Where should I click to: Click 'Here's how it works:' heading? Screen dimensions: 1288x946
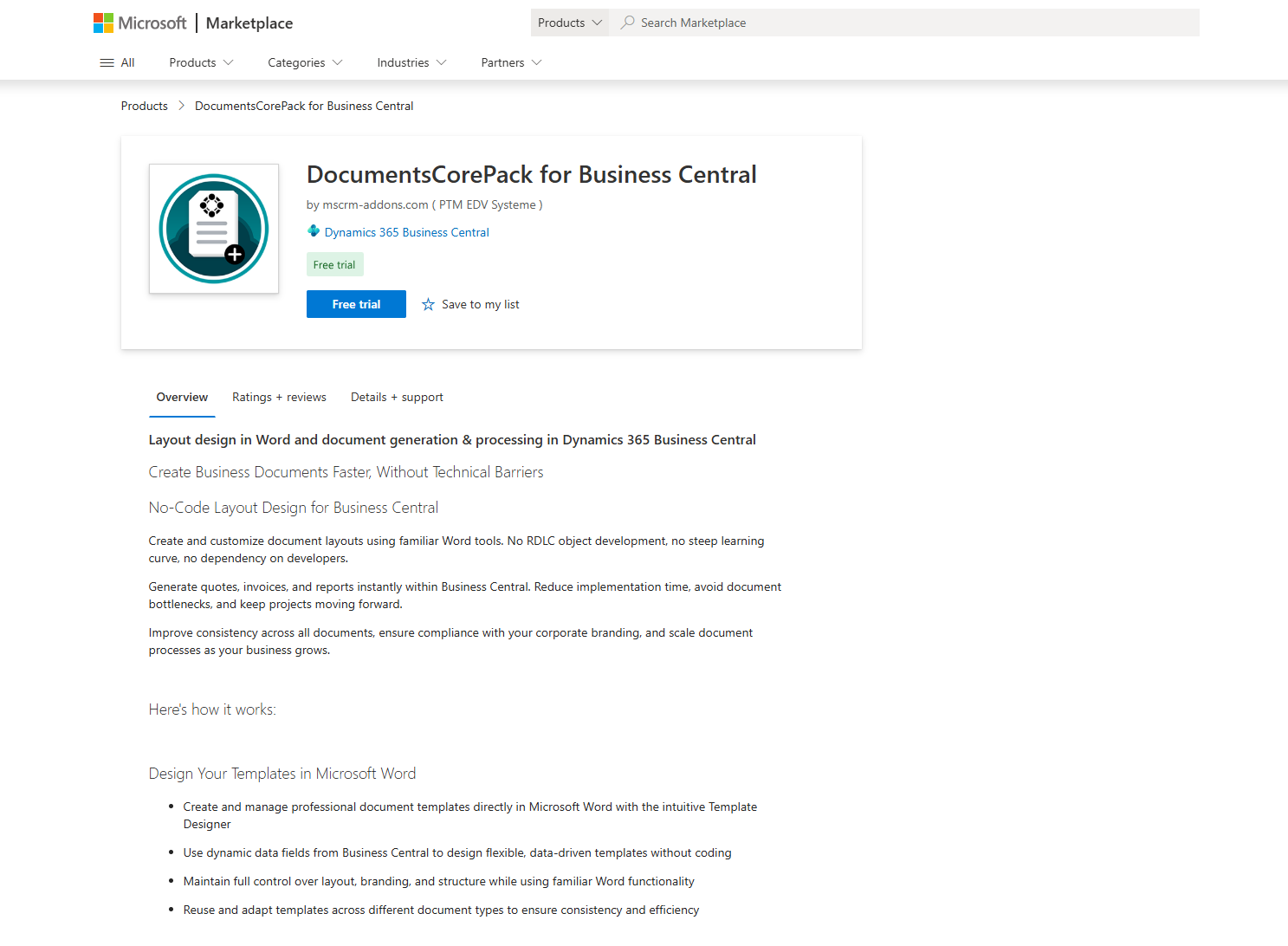click(212, 709)
